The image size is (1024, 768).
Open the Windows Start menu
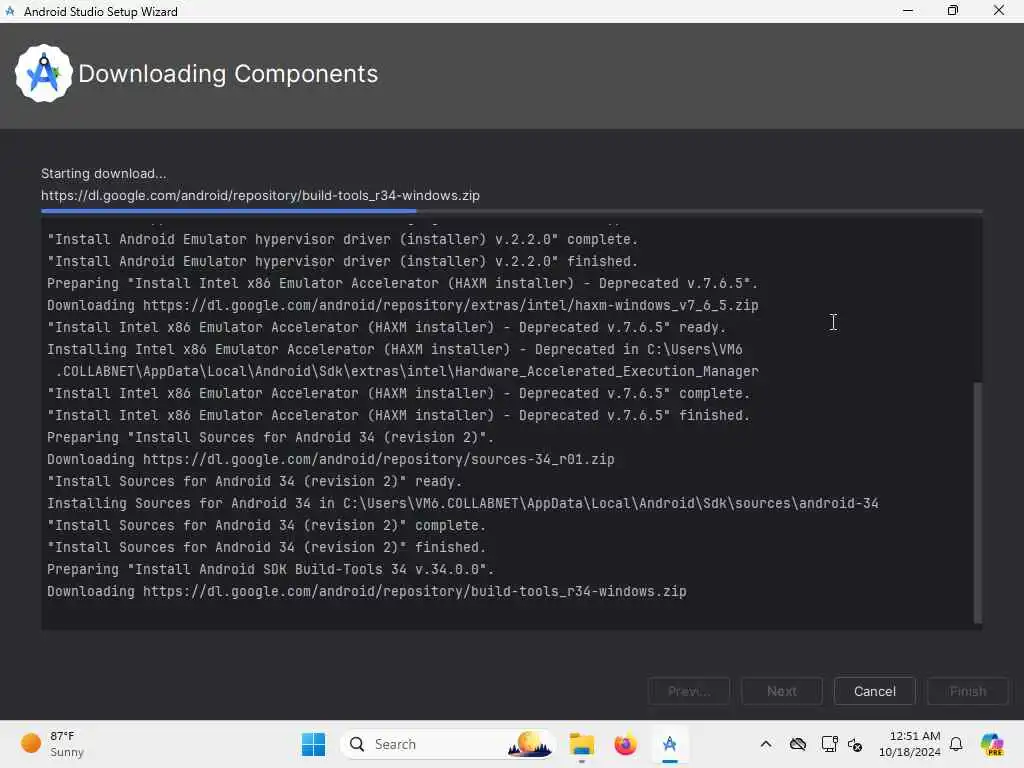pyautogui.click(x=313, y=744)
